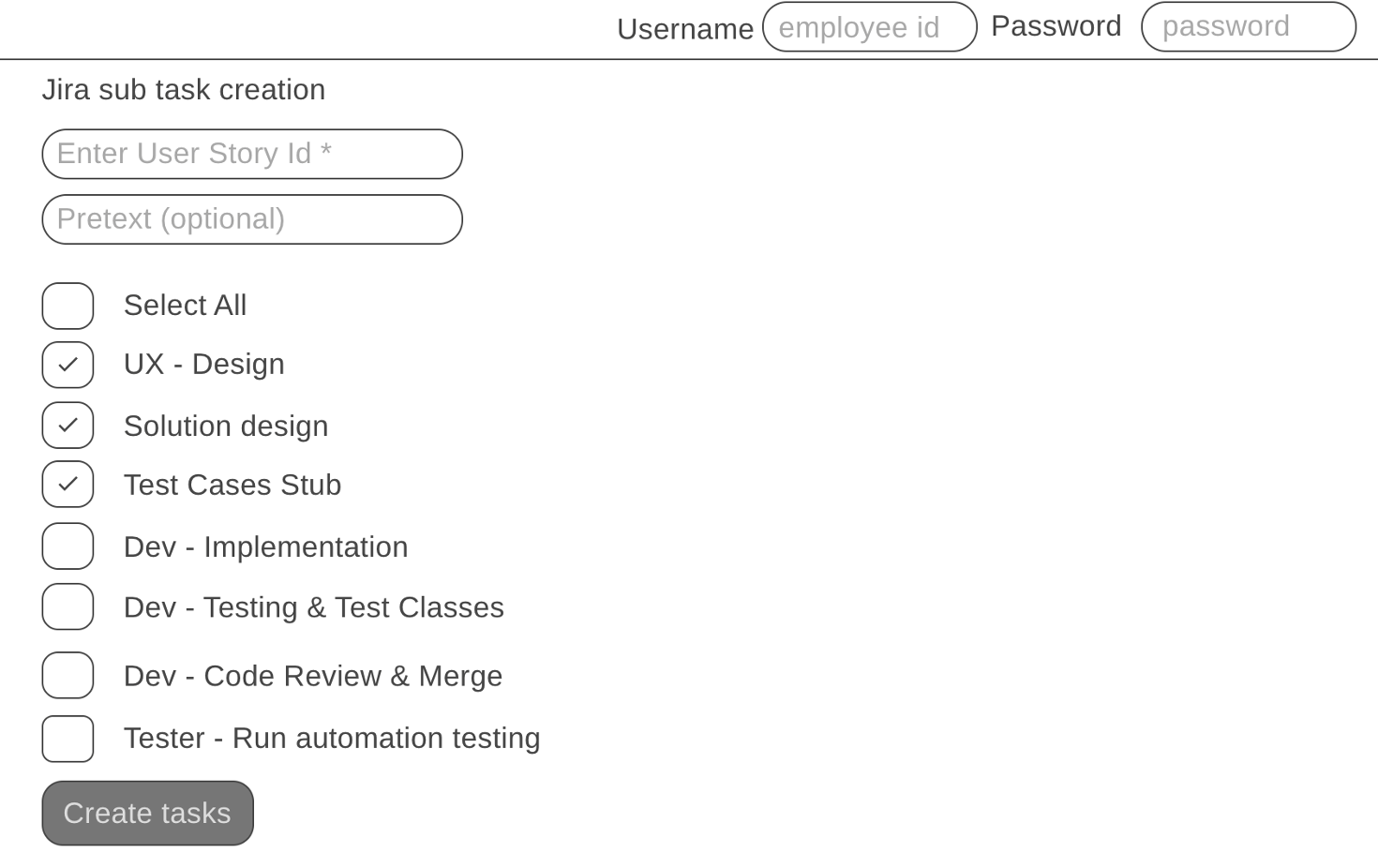Image resolution: width=1378 pixels, height=868 pixels.
Task: Toggle Select All to choose every subtask
Action: 67,305
